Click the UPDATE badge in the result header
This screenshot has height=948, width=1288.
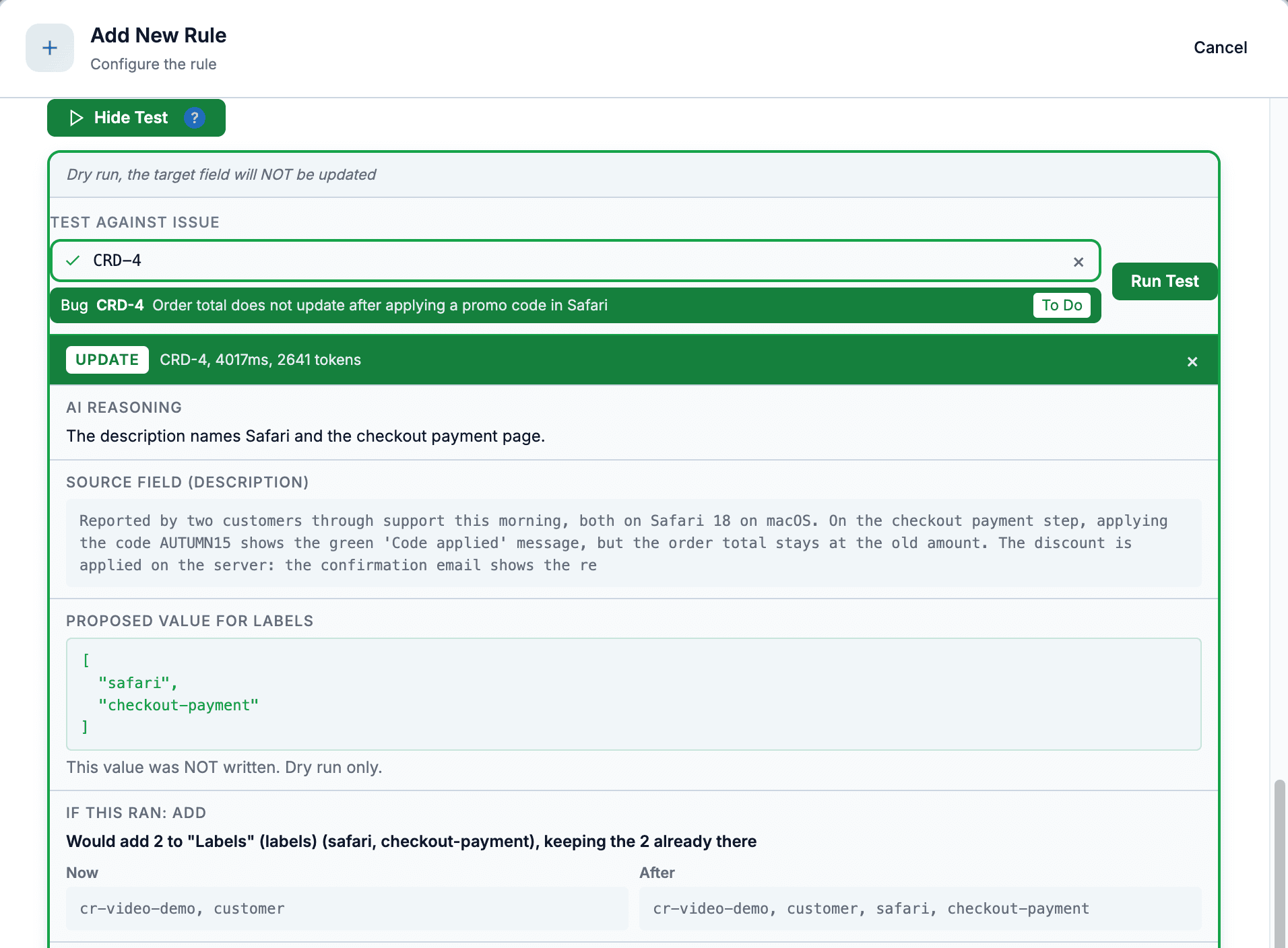(107, 360)
